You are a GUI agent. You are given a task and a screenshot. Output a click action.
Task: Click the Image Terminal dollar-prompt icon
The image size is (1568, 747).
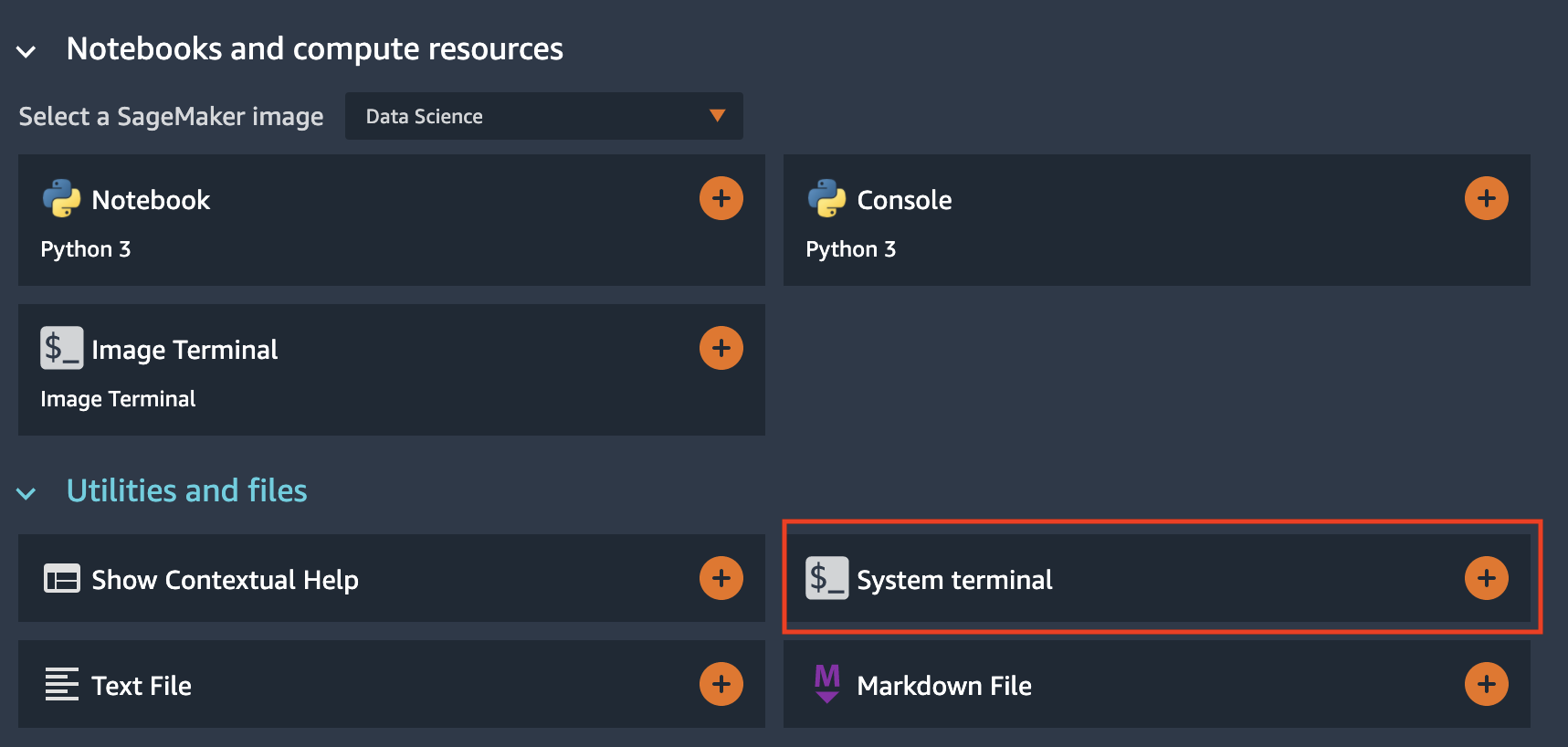pyautogui.click(x=62, y=348)
